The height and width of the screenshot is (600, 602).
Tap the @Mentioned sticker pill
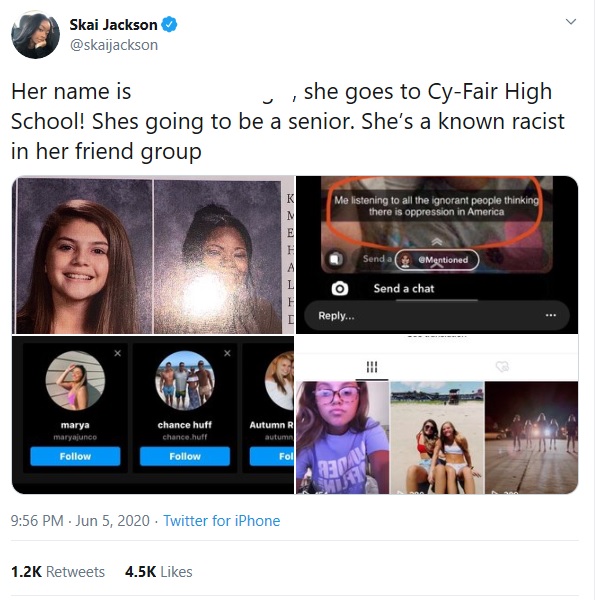coord(437,260)
